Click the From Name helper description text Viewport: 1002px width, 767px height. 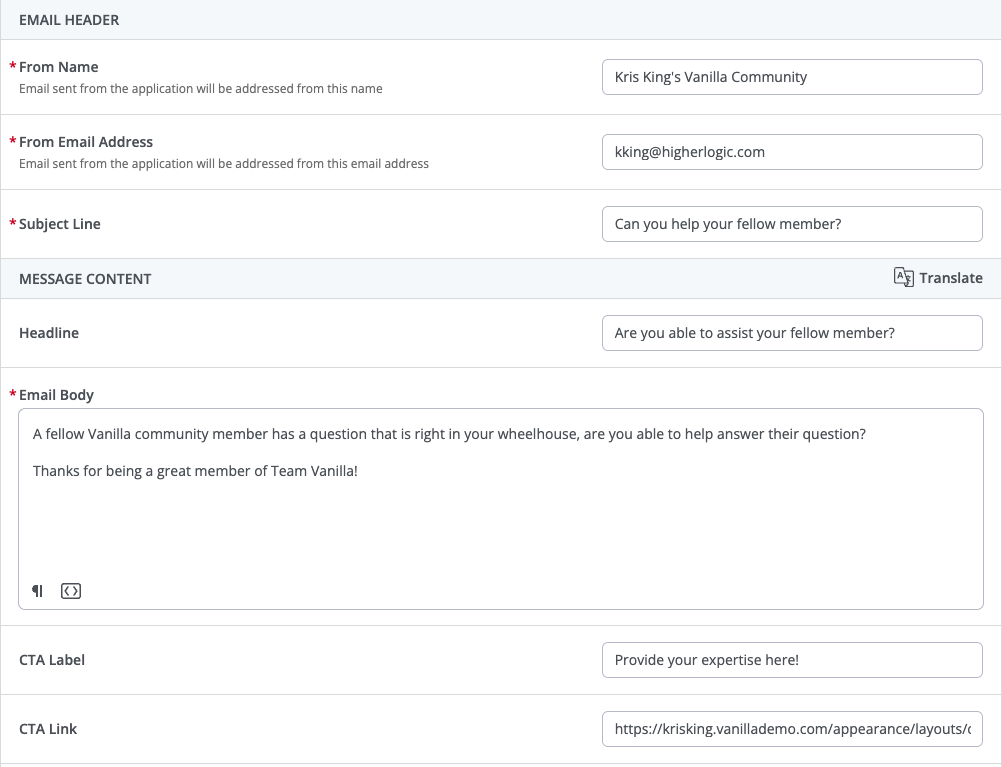[200, 89]
